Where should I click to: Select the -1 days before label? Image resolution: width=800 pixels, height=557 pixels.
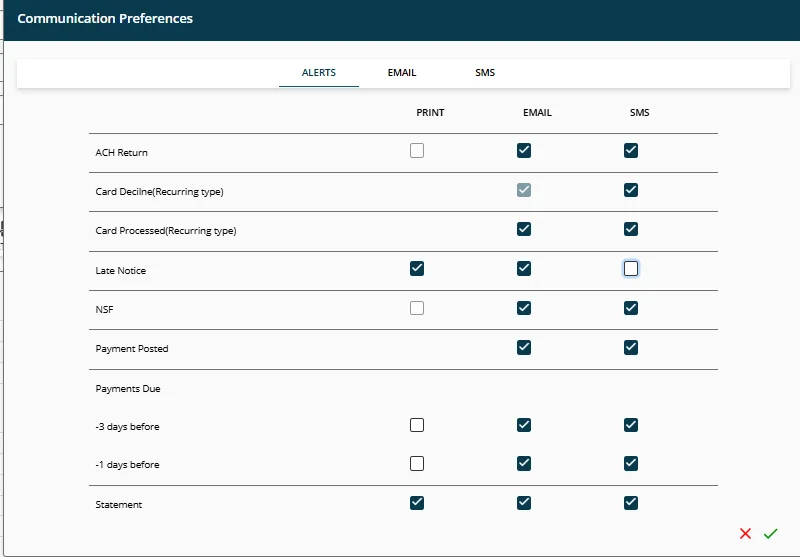tap(127, 465)
